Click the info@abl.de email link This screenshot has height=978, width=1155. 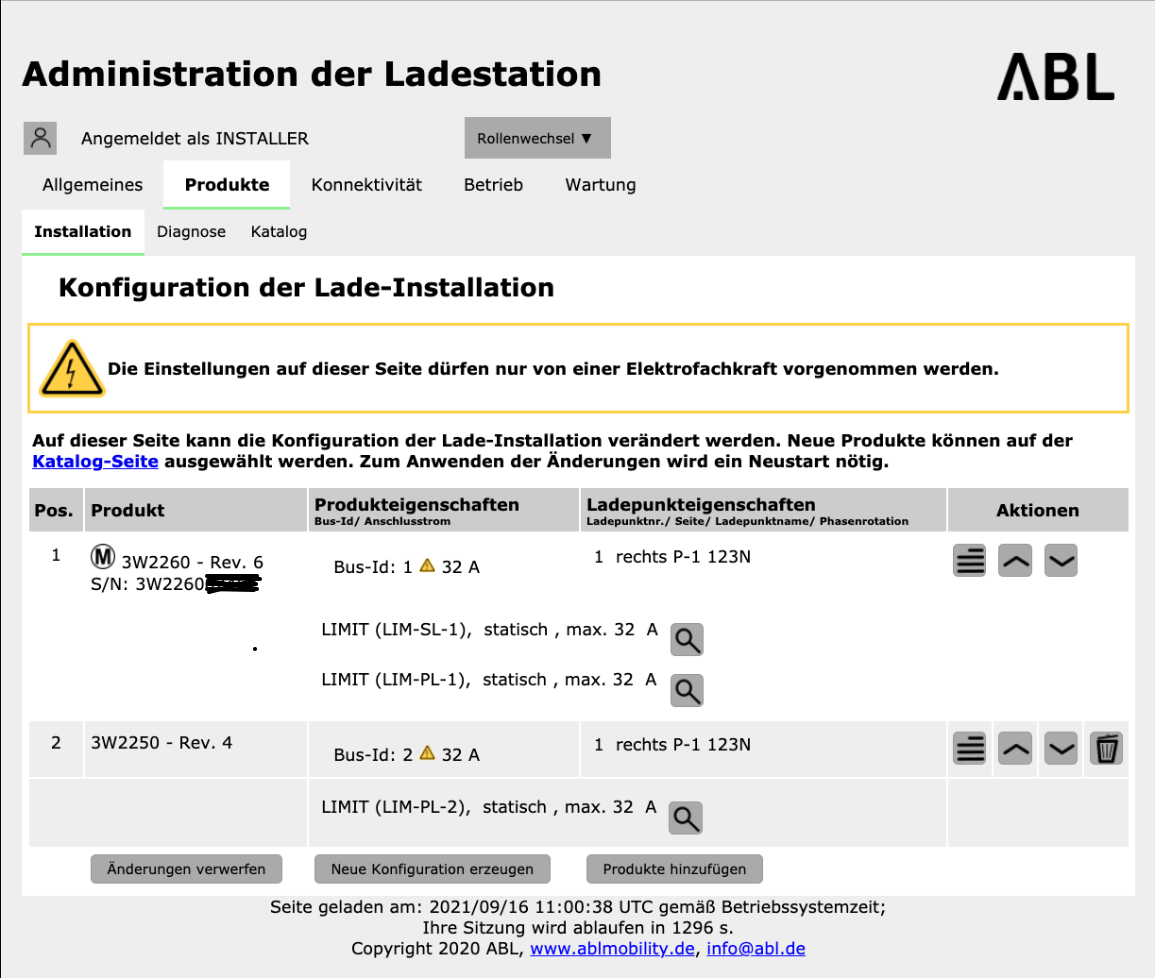(x=756, y=949)
